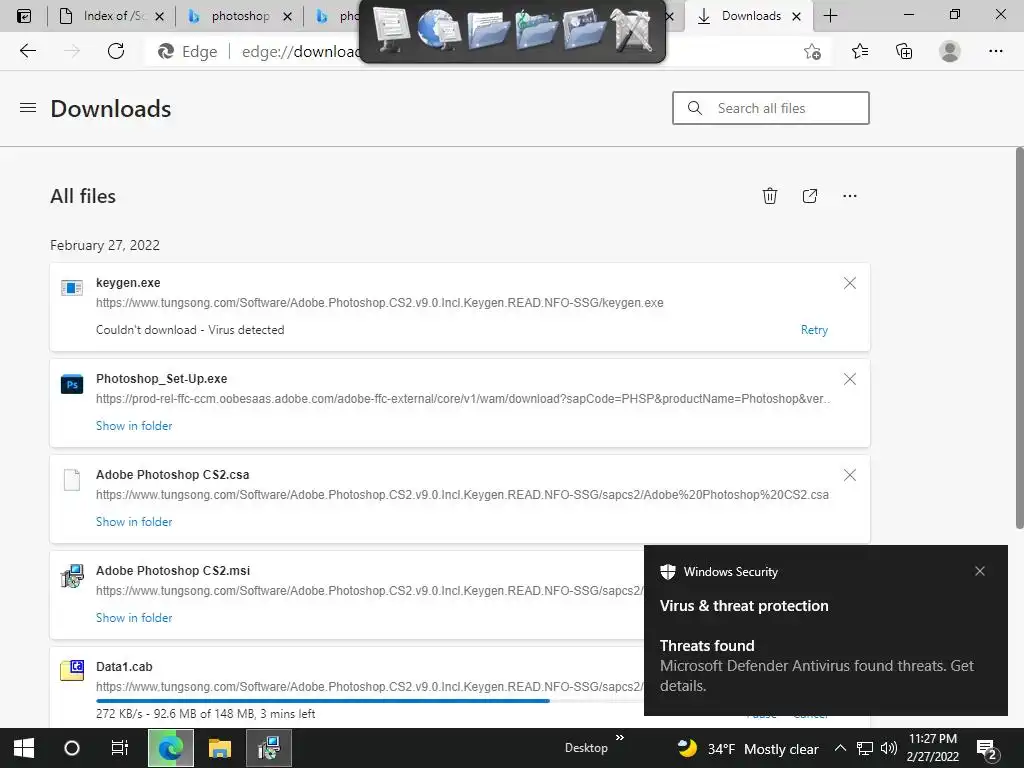Open File Explorer from taskbar
This screenshot has width=1024, height=768.
pos(220,748)
